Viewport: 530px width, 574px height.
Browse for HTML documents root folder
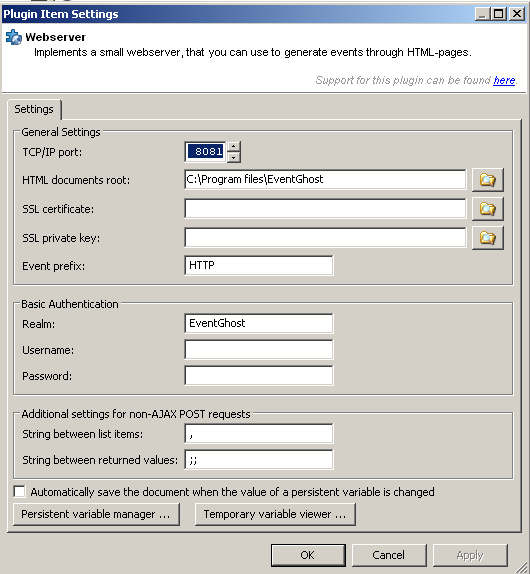[488, 180]
